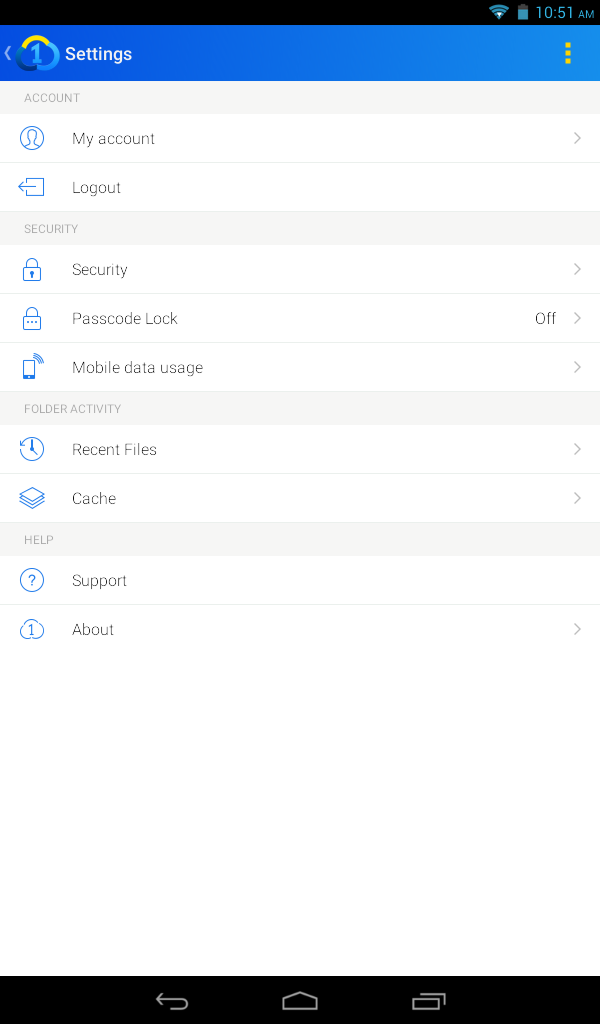Expand the Security row chevron
Viewport: 600px width, 1024px height.
[577, 269]
